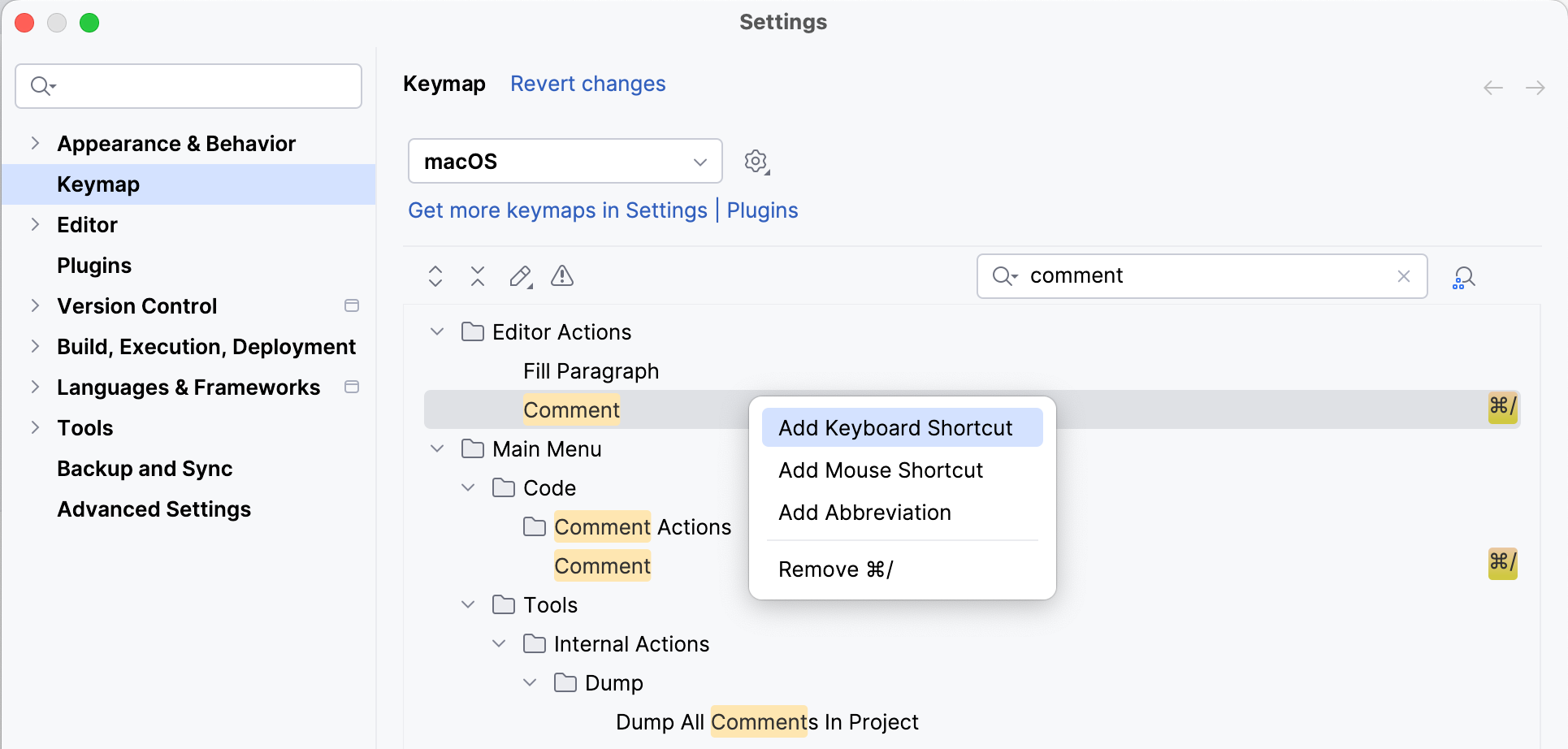
Task: Click the pencil icon to edit the shortcut
Action: point(520,276)
